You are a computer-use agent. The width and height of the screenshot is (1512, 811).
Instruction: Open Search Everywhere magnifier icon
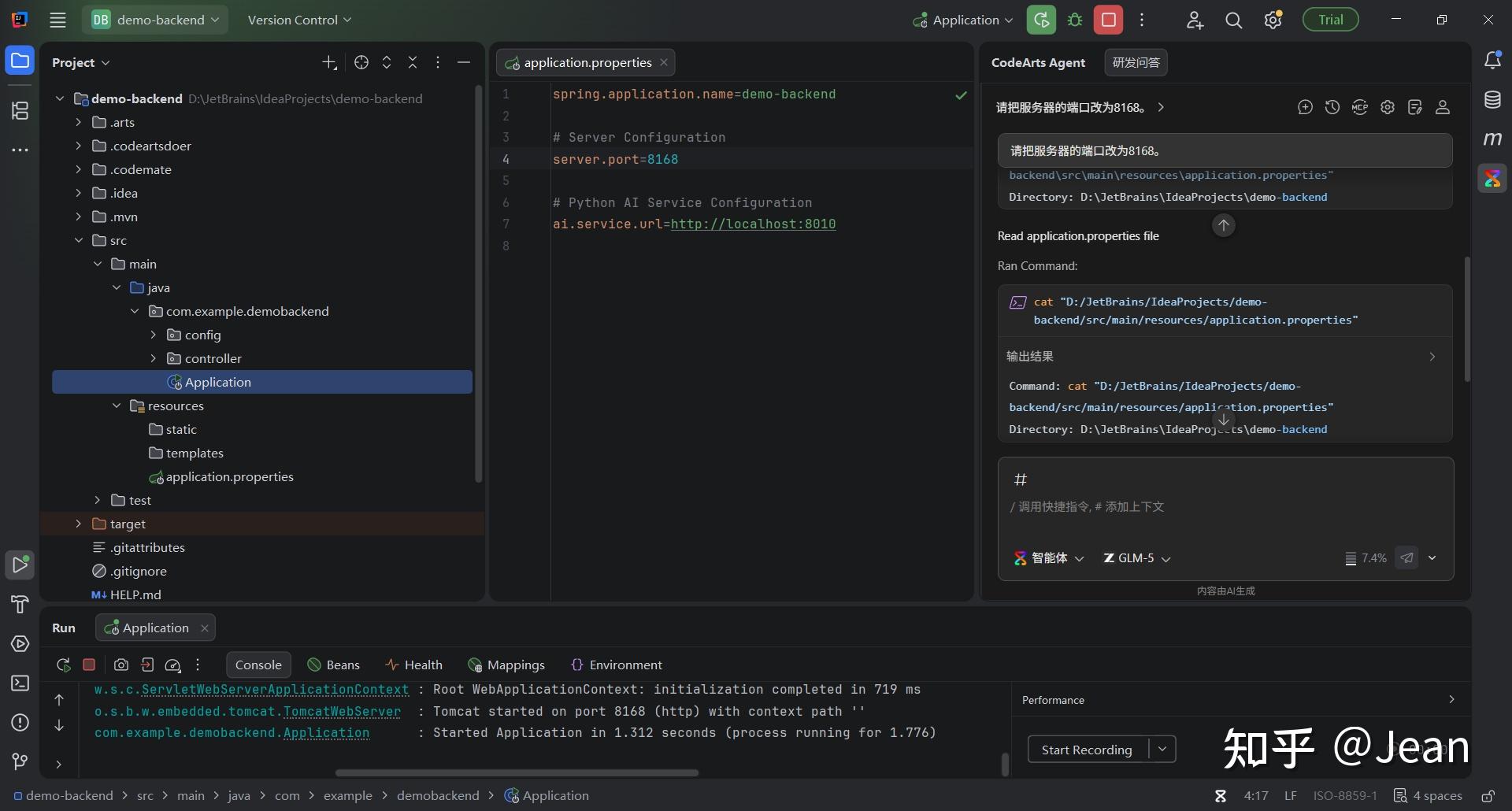click(x=1234, y=20)
